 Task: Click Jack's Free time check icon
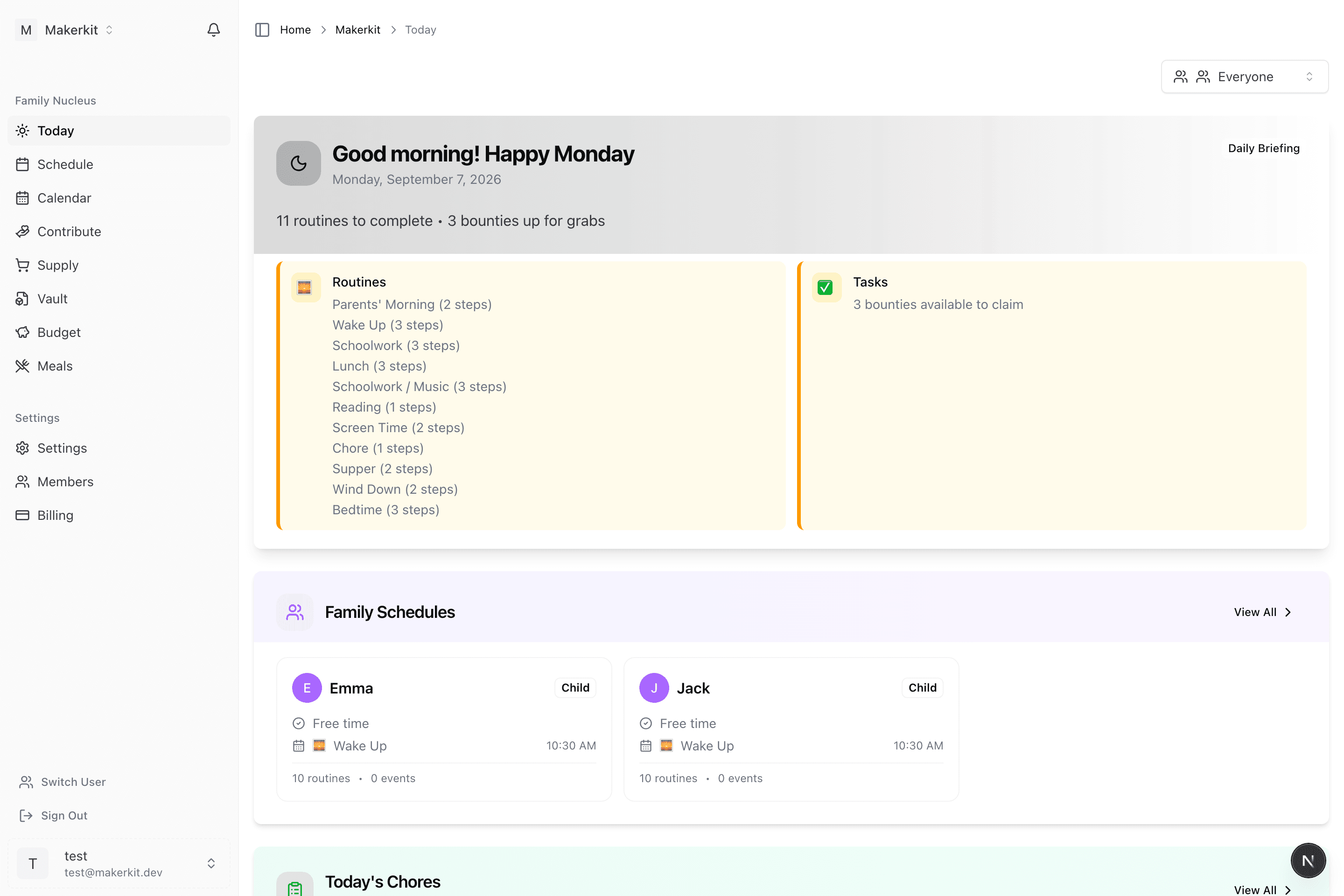point(646,724)
